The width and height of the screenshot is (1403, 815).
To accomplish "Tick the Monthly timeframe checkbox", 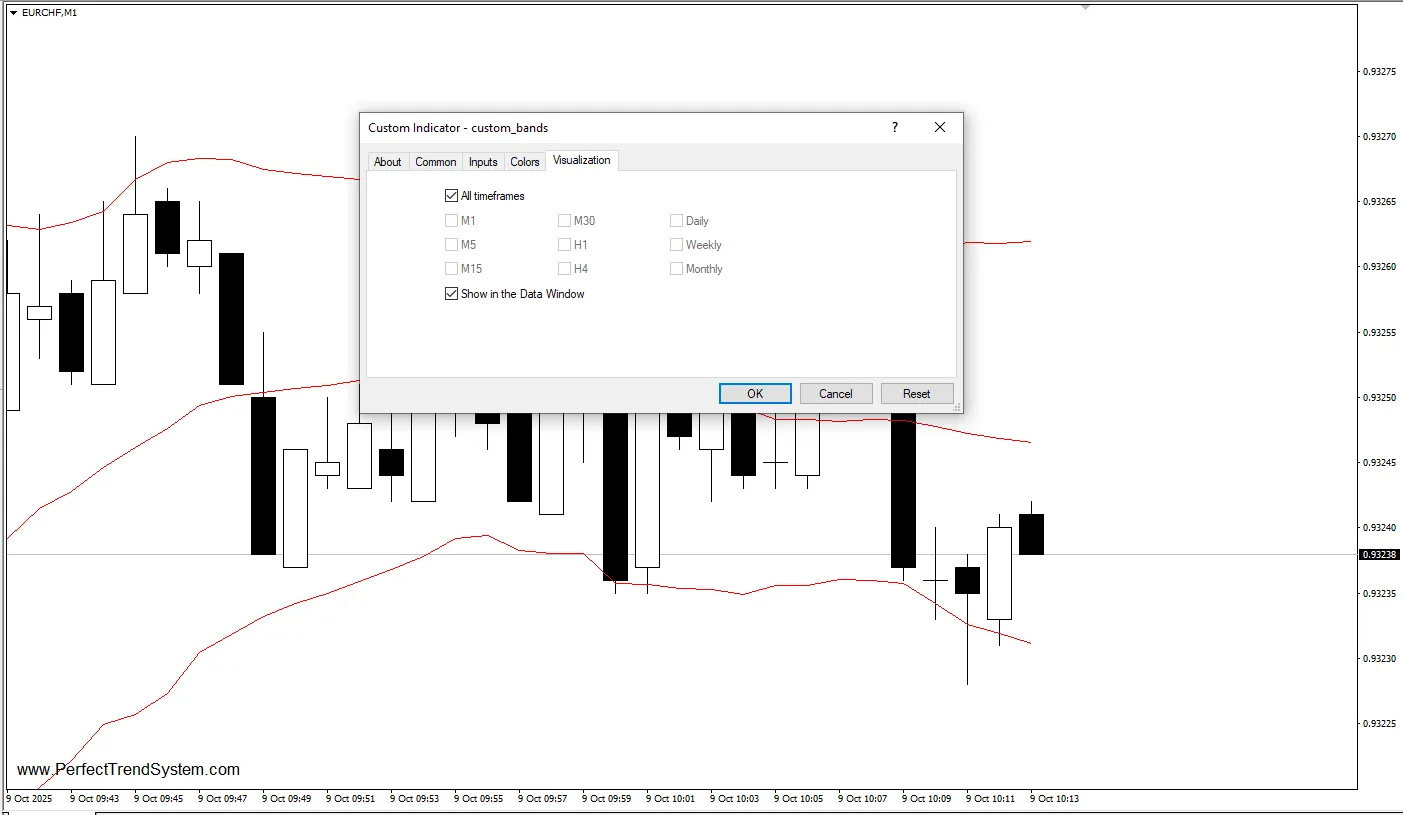I will [677, 269].
